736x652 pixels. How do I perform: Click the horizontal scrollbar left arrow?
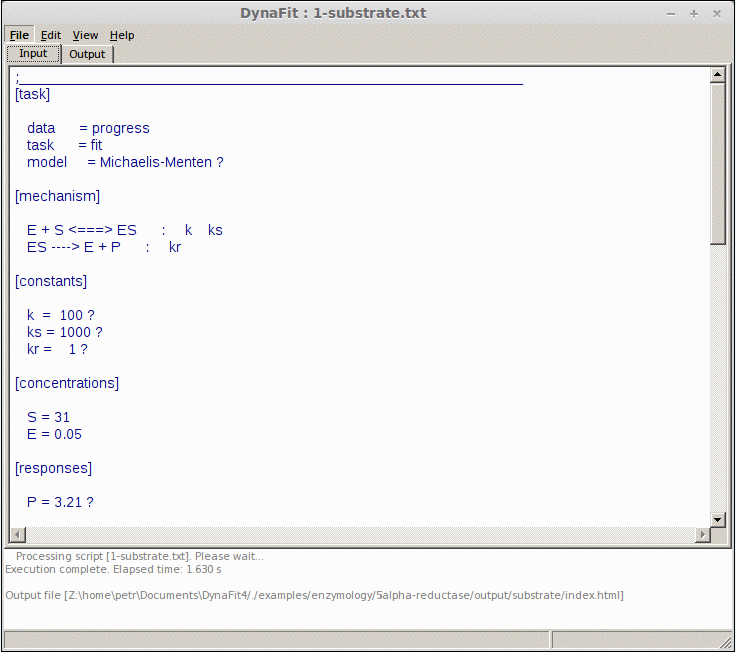tap(18, 534)
